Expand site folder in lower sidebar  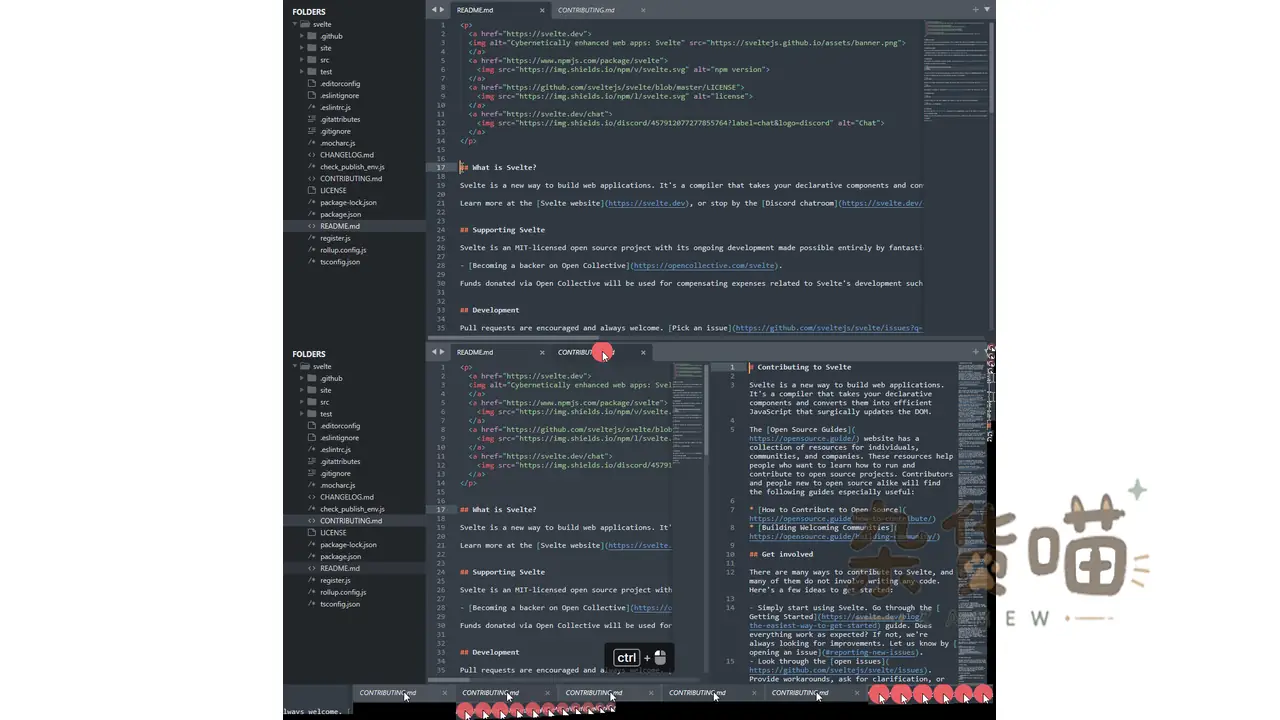[301, 390]
